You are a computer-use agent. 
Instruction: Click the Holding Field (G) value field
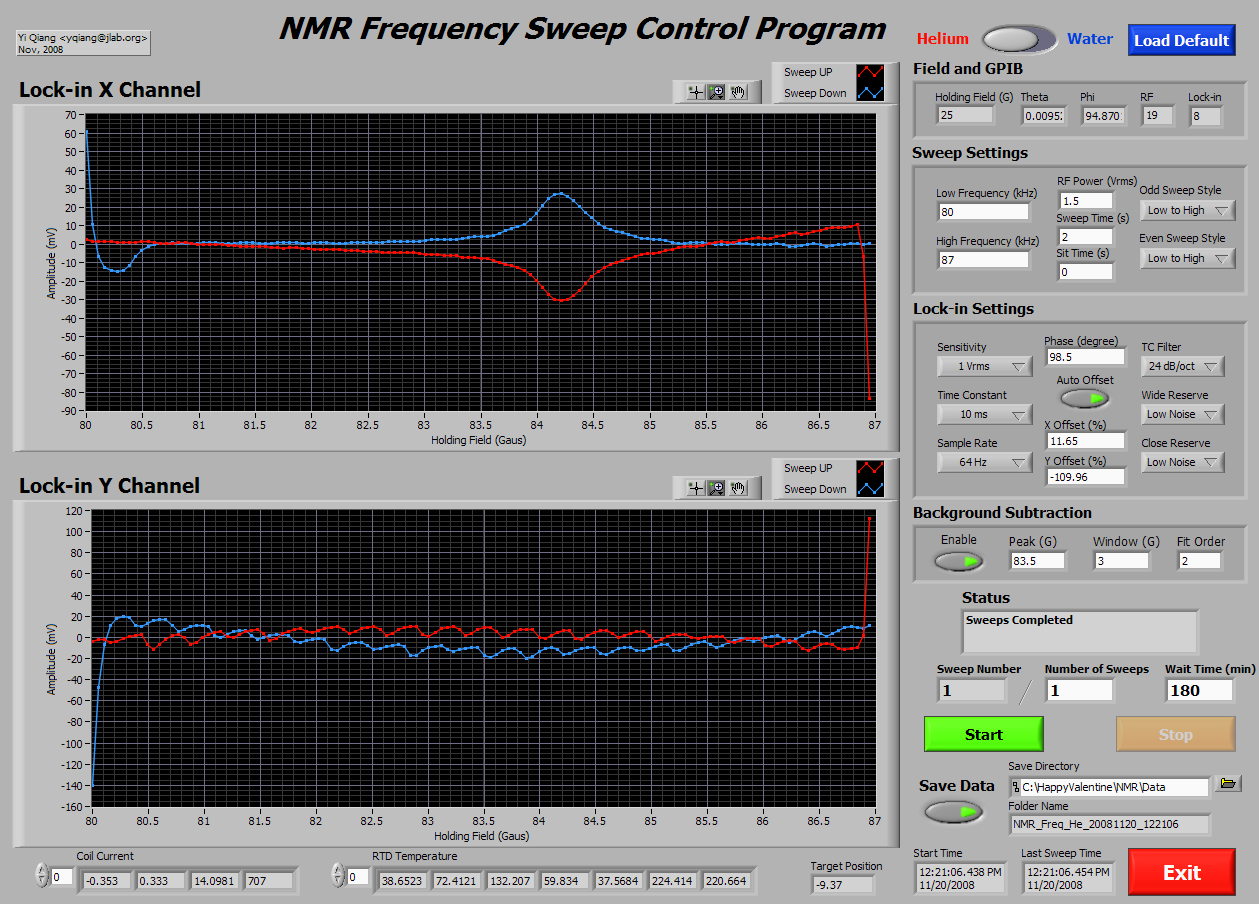tap(966, 116)
